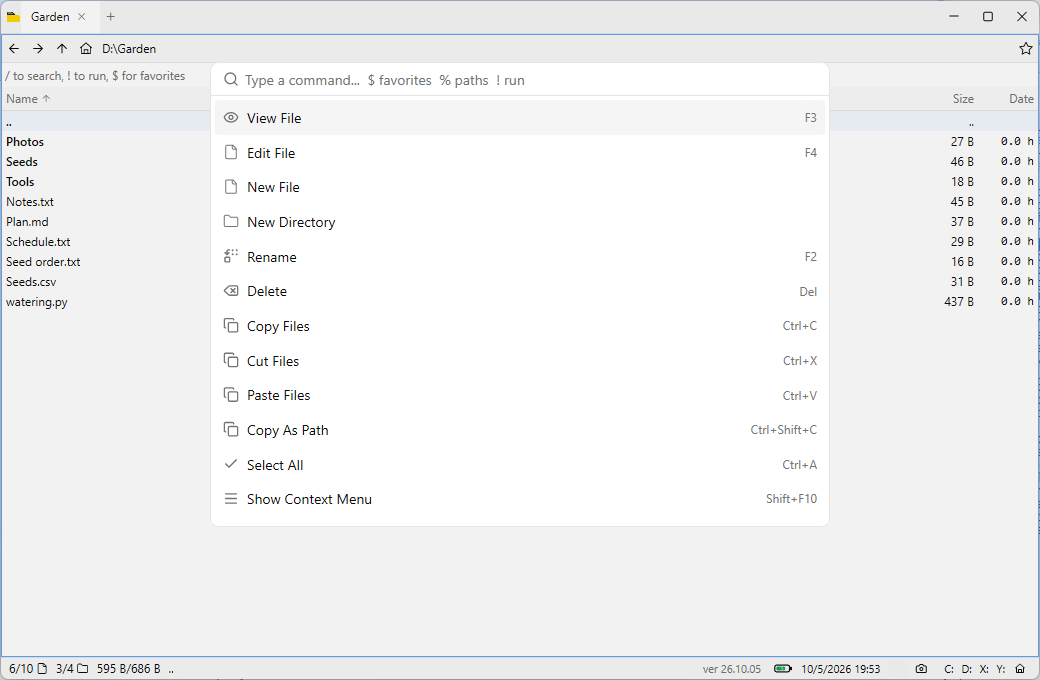The height and width of the screenshot is (680, 1040).
Task: Choose Copy Files command
Action: click(x=520, y=326)
